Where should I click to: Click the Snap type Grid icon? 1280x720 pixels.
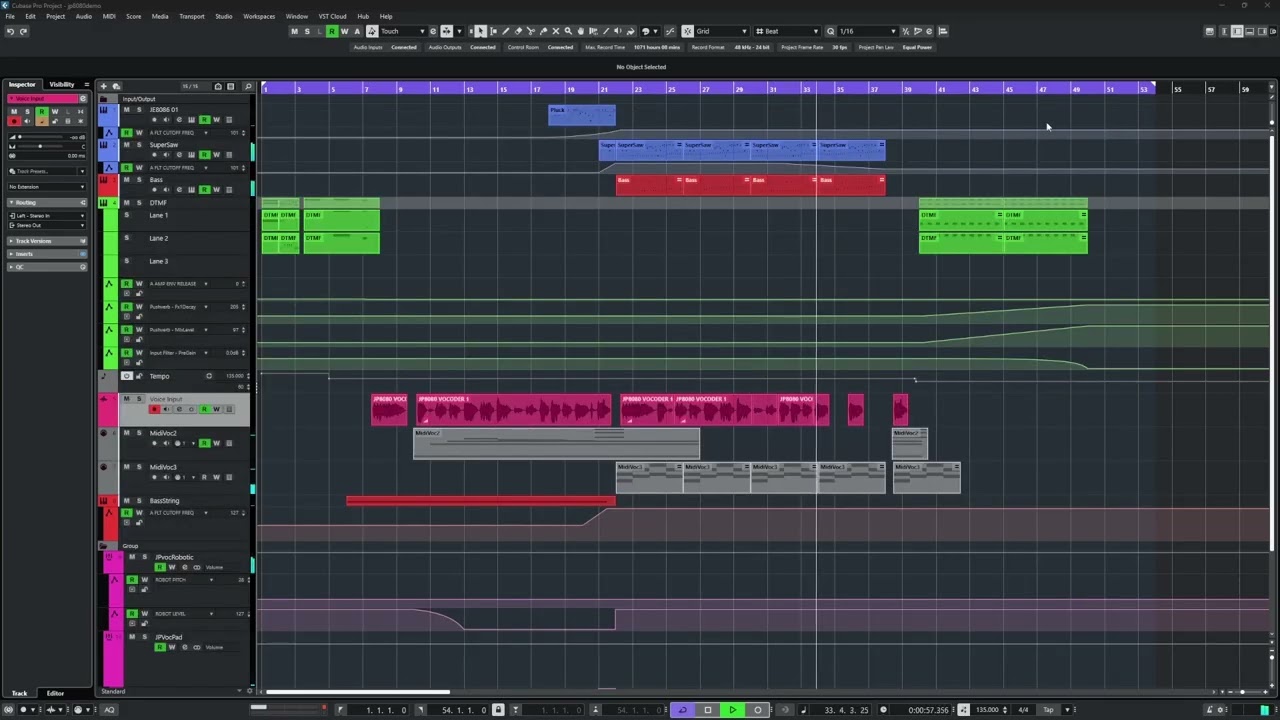[687, 31]
